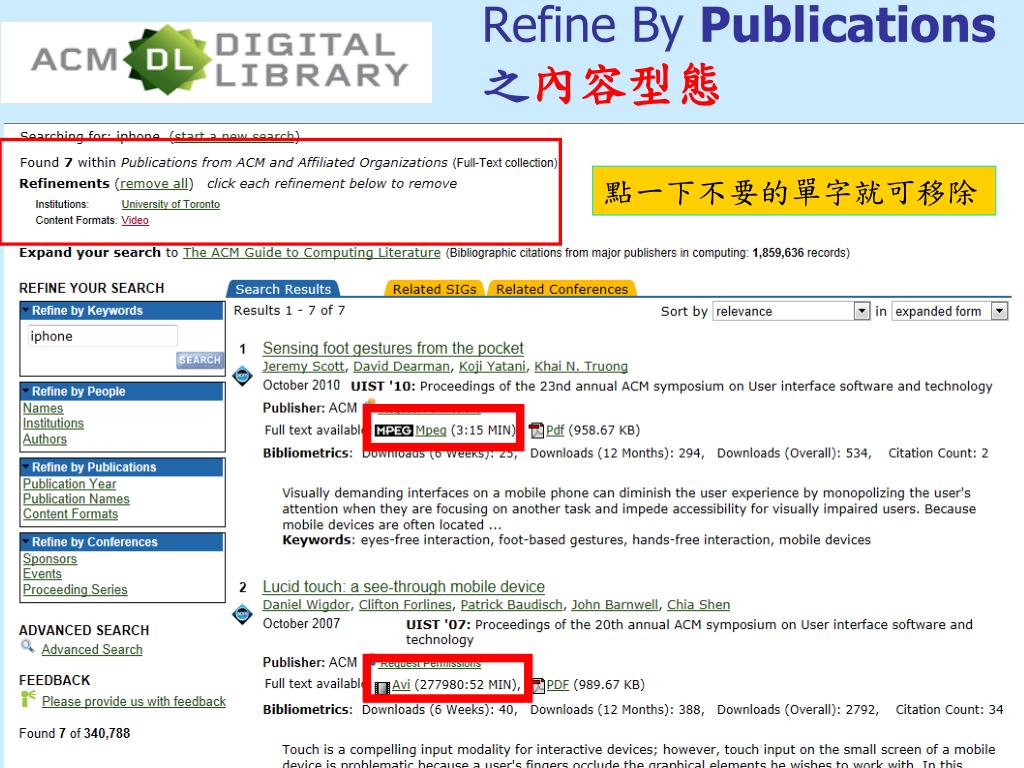The image size is (1024, 768).
Task: Click the ACM badge icon beside result 2
Action: click(242, 614)
